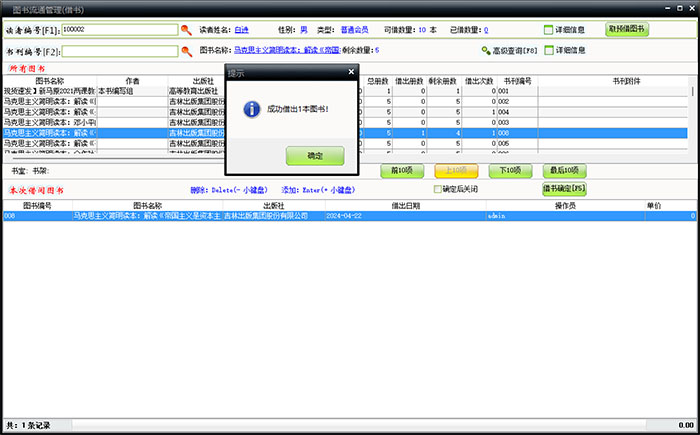Check 详细信息 box in the reader row
700x435 pixels.
click(548, 30)
